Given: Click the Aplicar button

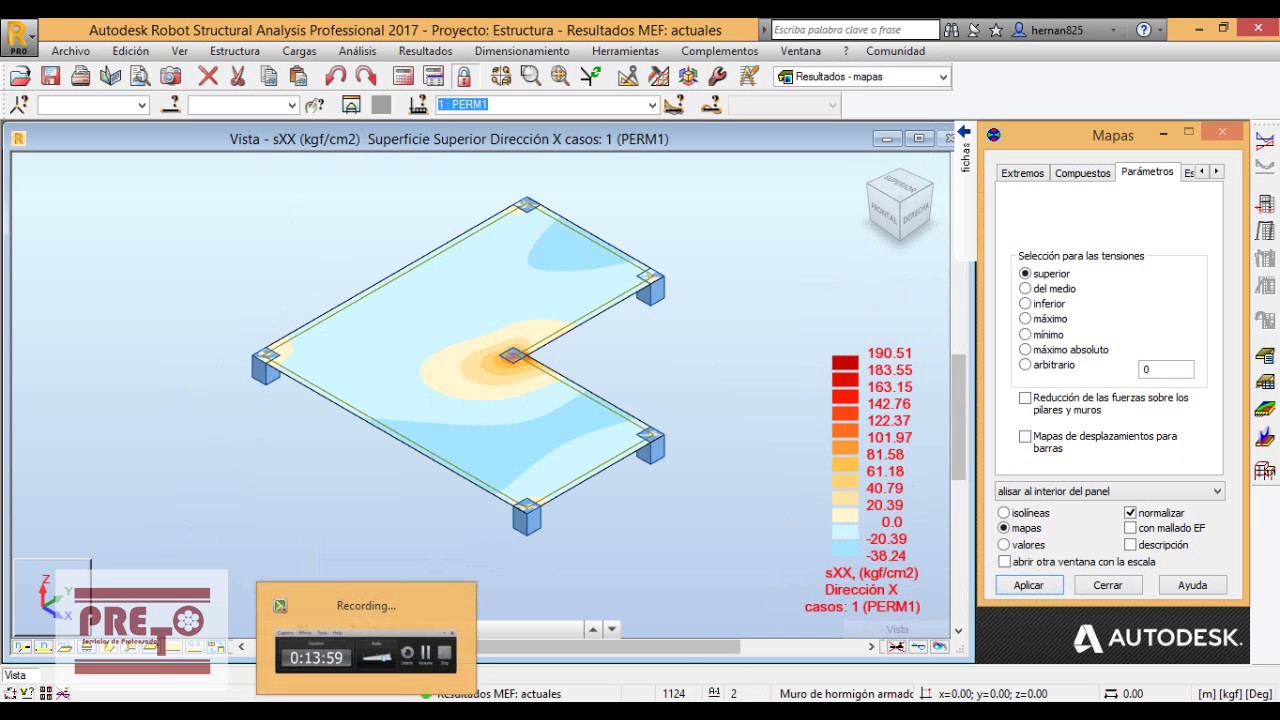Looking at the screenshot, I should 1029,585.
